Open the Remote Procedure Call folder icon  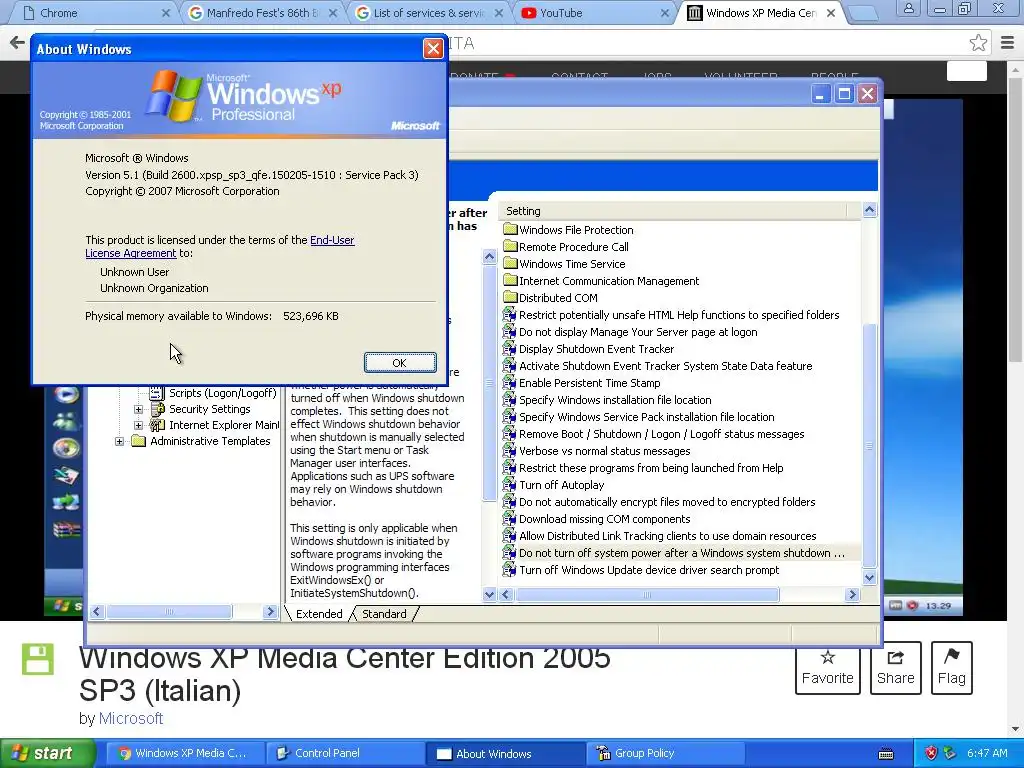(x=510, y=247)
